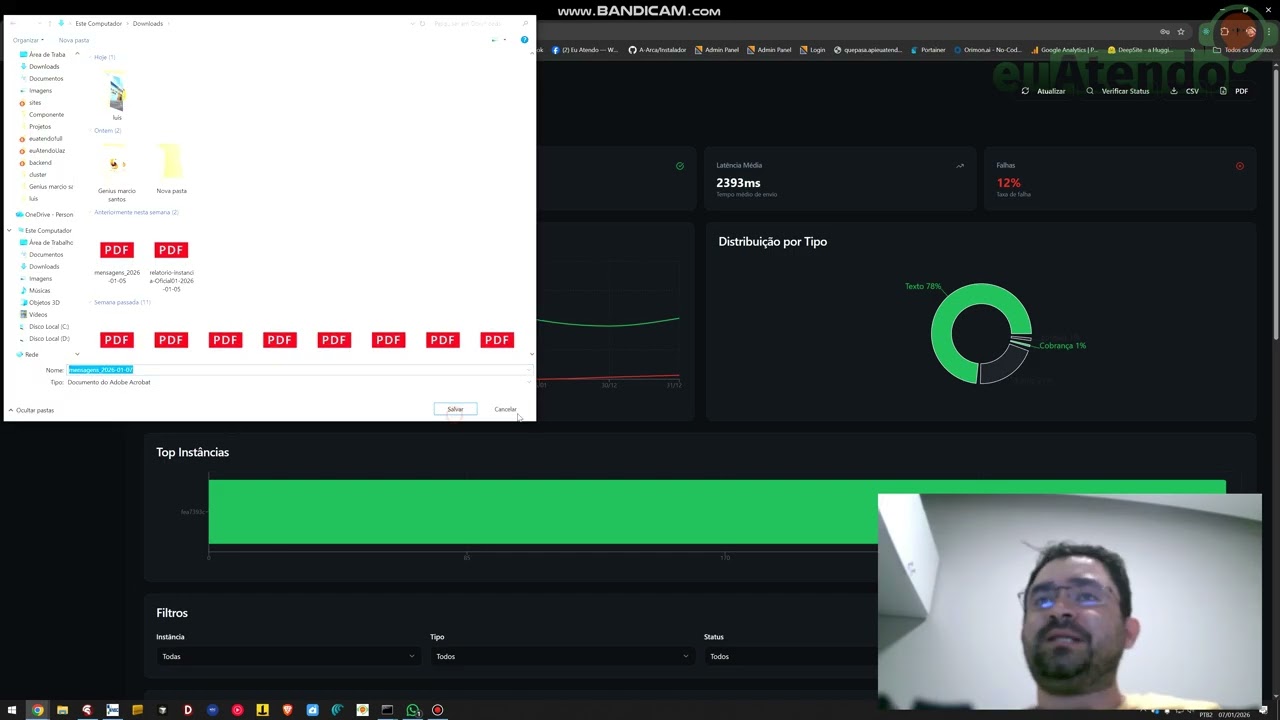Viewport: 1280px width, 720px height.
Task: Open the Windows Start menu
Action: click(12, 710)
